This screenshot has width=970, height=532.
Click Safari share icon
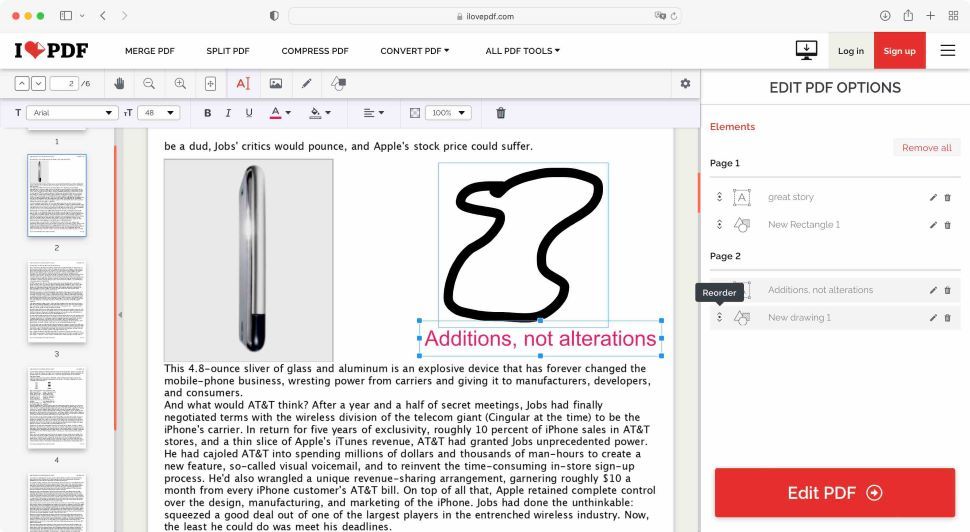(908, 15)
